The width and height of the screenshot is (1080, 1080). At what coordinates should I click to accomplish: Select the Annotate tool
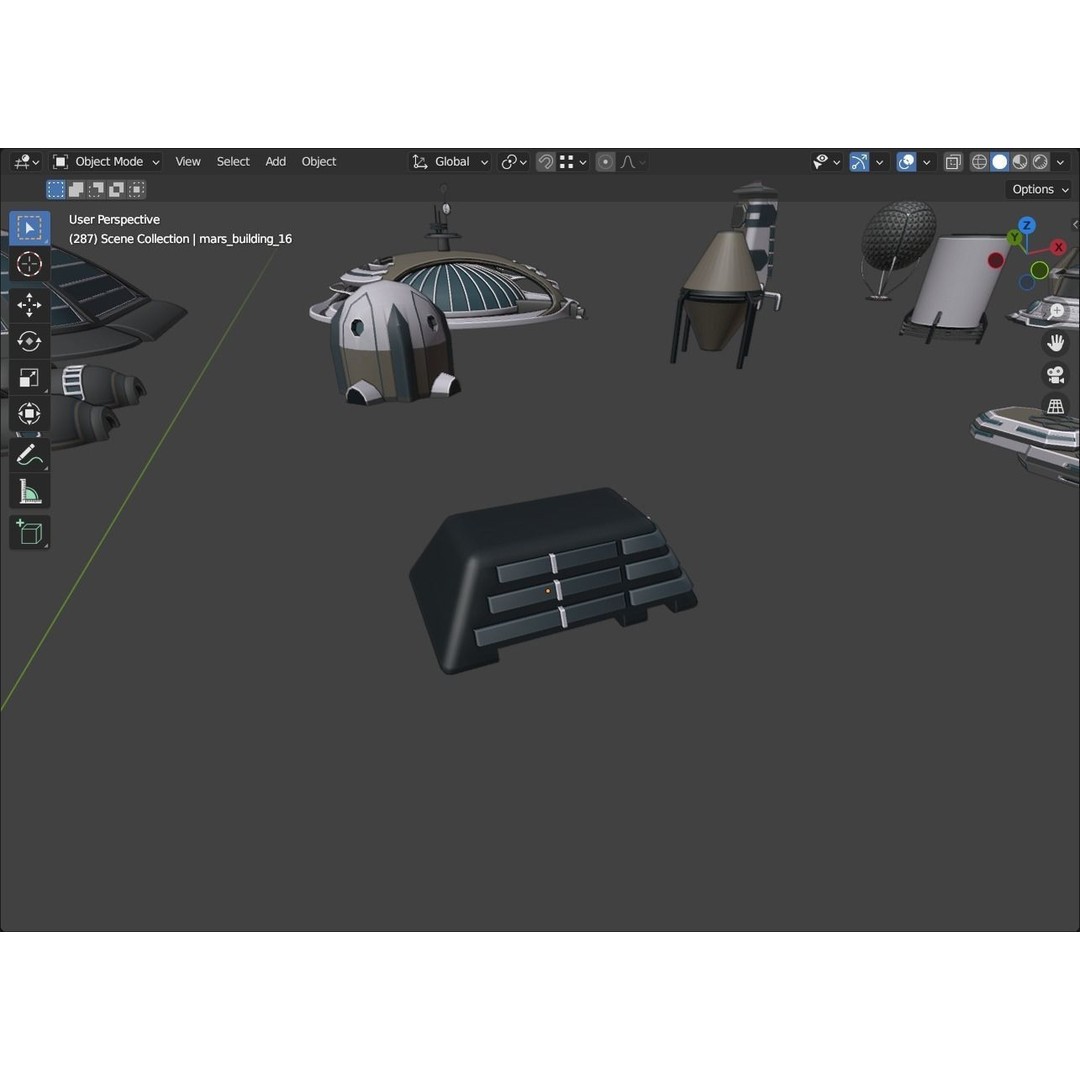pos(28,454)
